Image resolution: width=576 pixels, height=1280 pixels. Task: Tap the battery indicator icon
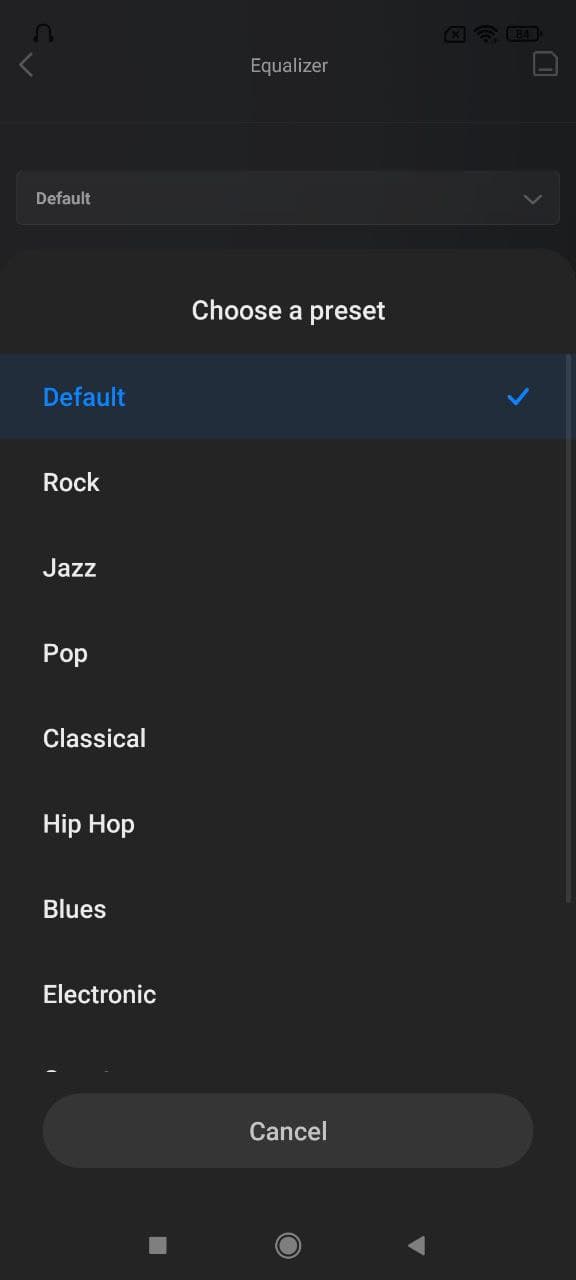point(523,34)
